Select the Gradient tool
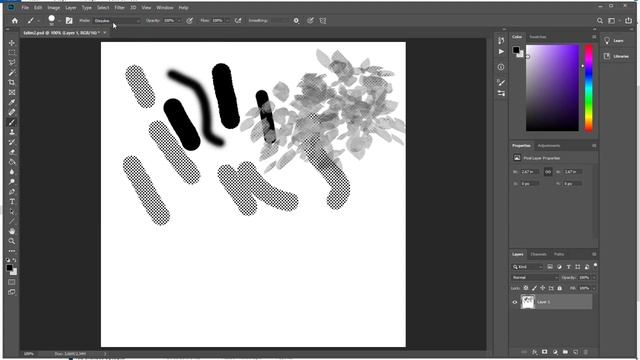Screen dimensions: 640x360 pos(12,162)
